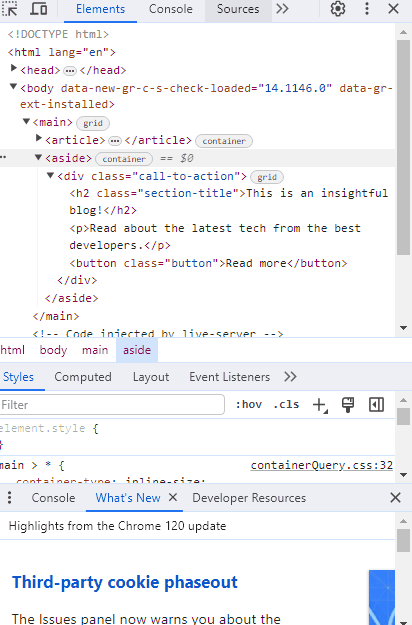Toggle the computed styles sidebar icon
The height and width of the screenshot is (625, 412).
click(x=376, y=405)
